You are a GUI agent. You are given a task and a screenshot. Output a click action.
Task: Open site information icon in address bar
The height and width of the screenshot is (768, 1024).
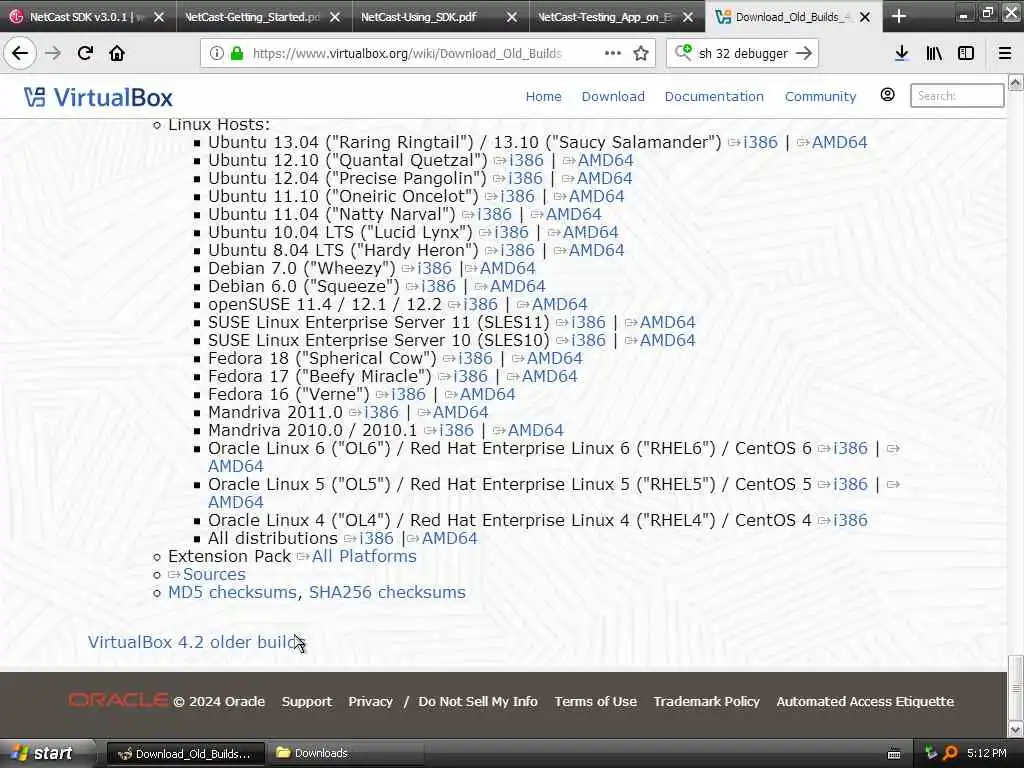216,54
